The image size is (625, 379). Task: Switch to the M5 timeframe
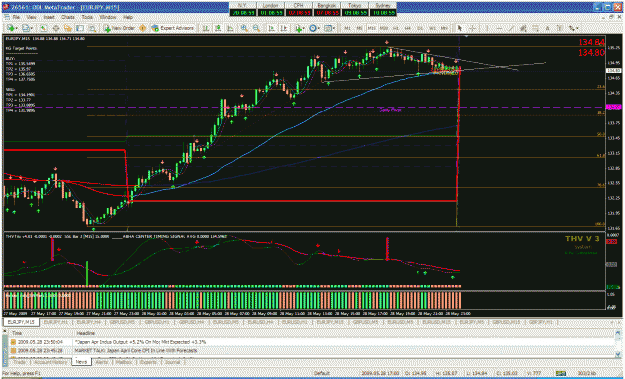click(360, 28)
